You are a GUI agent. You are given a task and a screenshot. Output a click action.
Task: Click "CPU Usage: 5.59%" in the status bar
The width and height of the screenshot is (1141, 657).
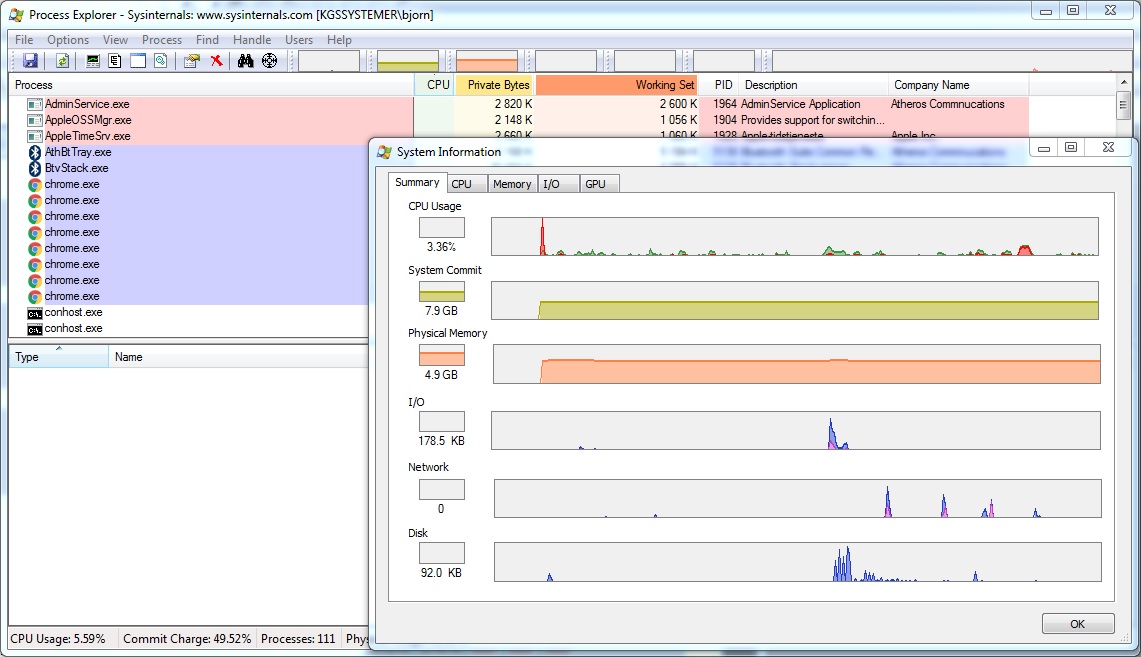[x=57, y=639]
